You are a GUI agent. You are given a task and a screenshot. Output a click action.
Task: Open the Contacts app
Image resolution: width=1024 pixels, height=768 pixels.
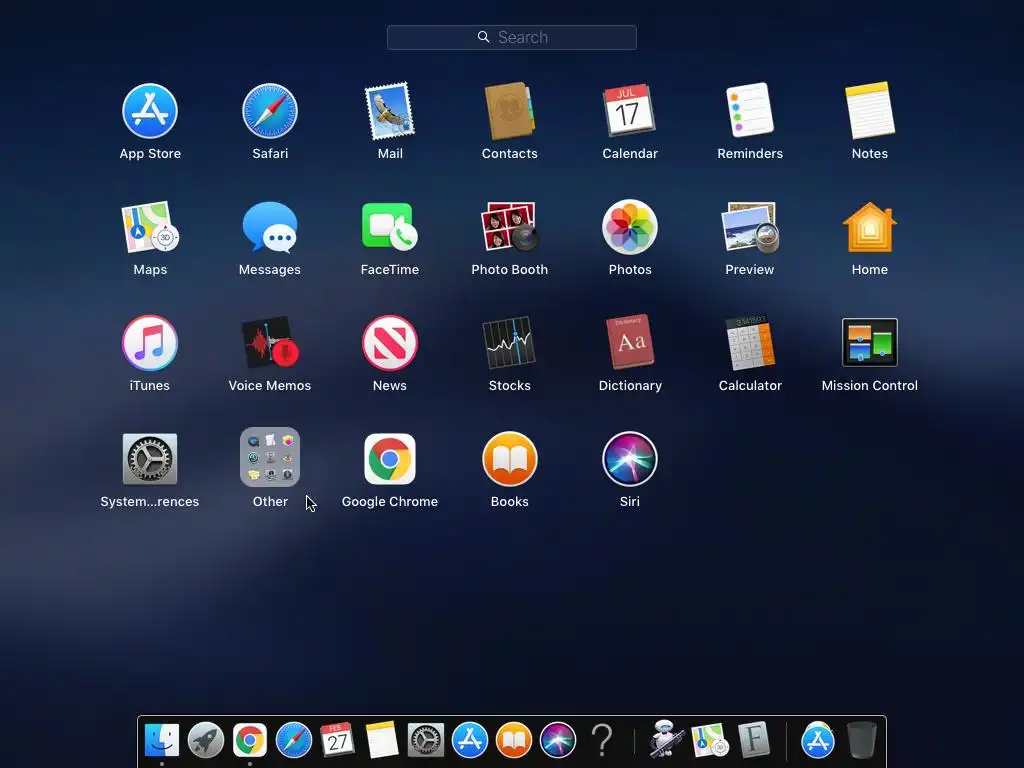[509, 111]
